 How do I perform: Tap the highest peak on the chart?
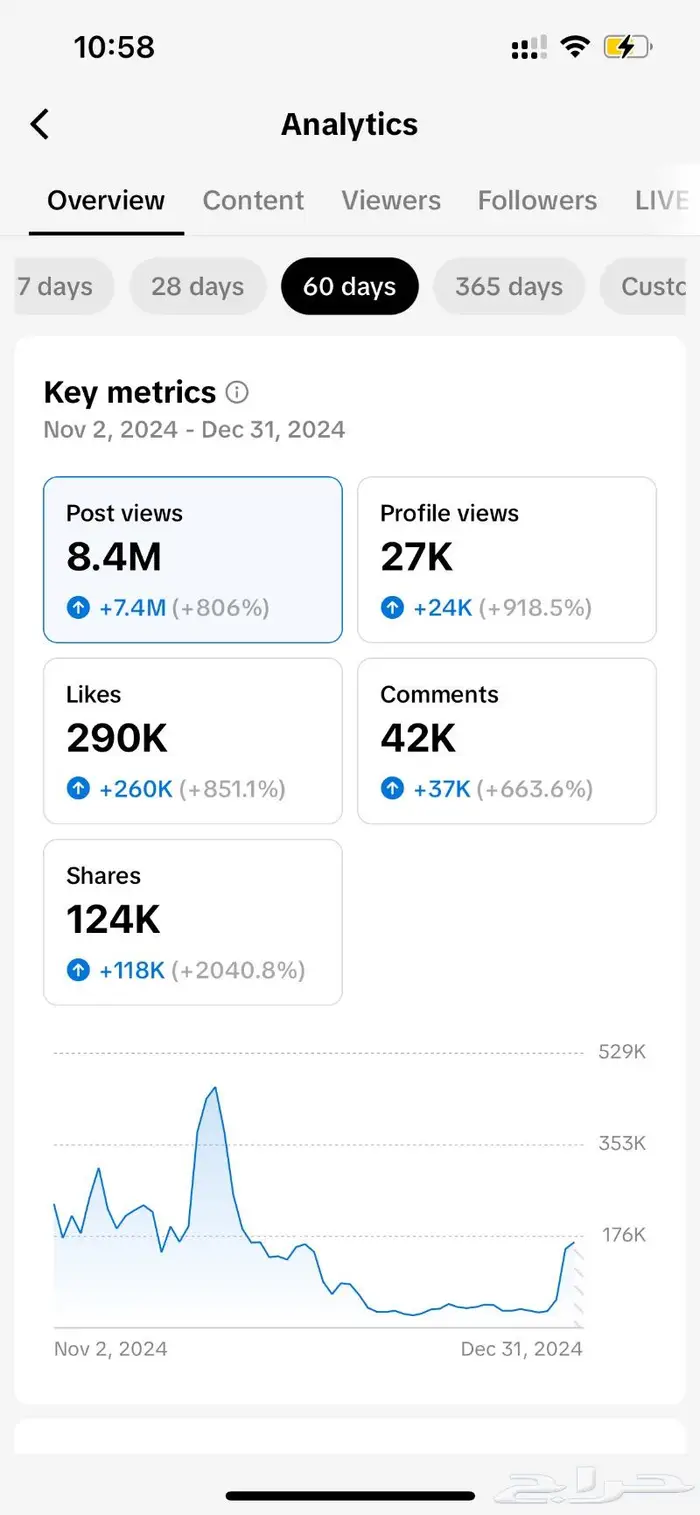[x=214, y=1088]
